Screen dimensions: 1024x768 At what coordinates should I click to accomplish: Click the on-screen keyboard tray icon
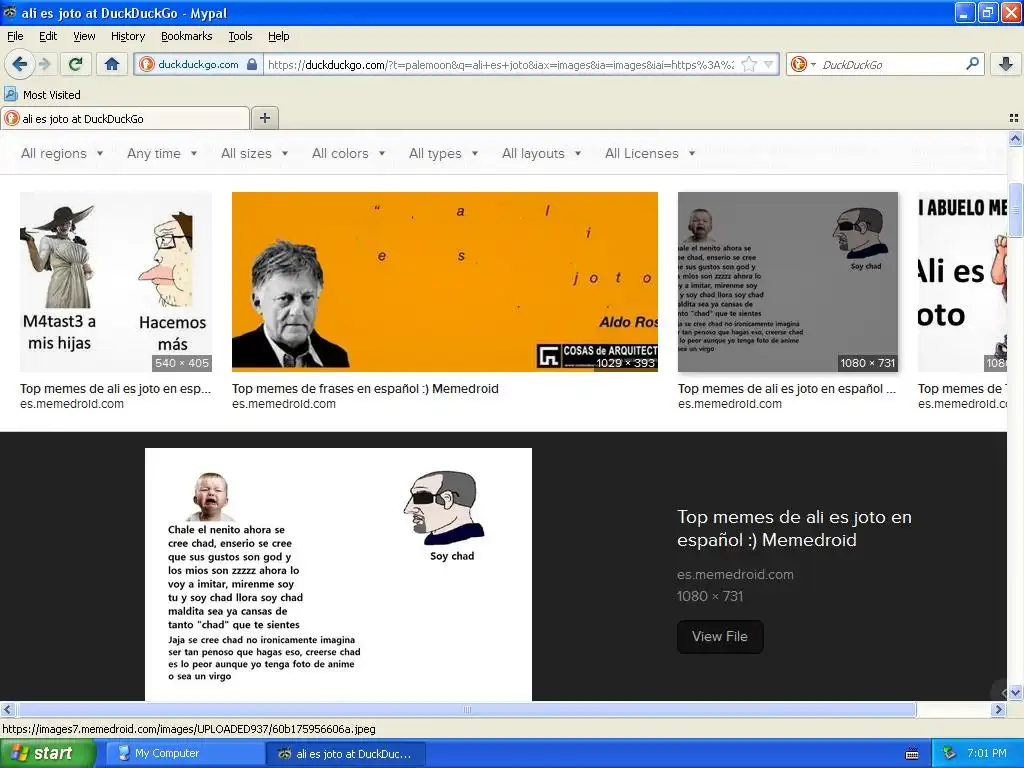coord(912,754)
